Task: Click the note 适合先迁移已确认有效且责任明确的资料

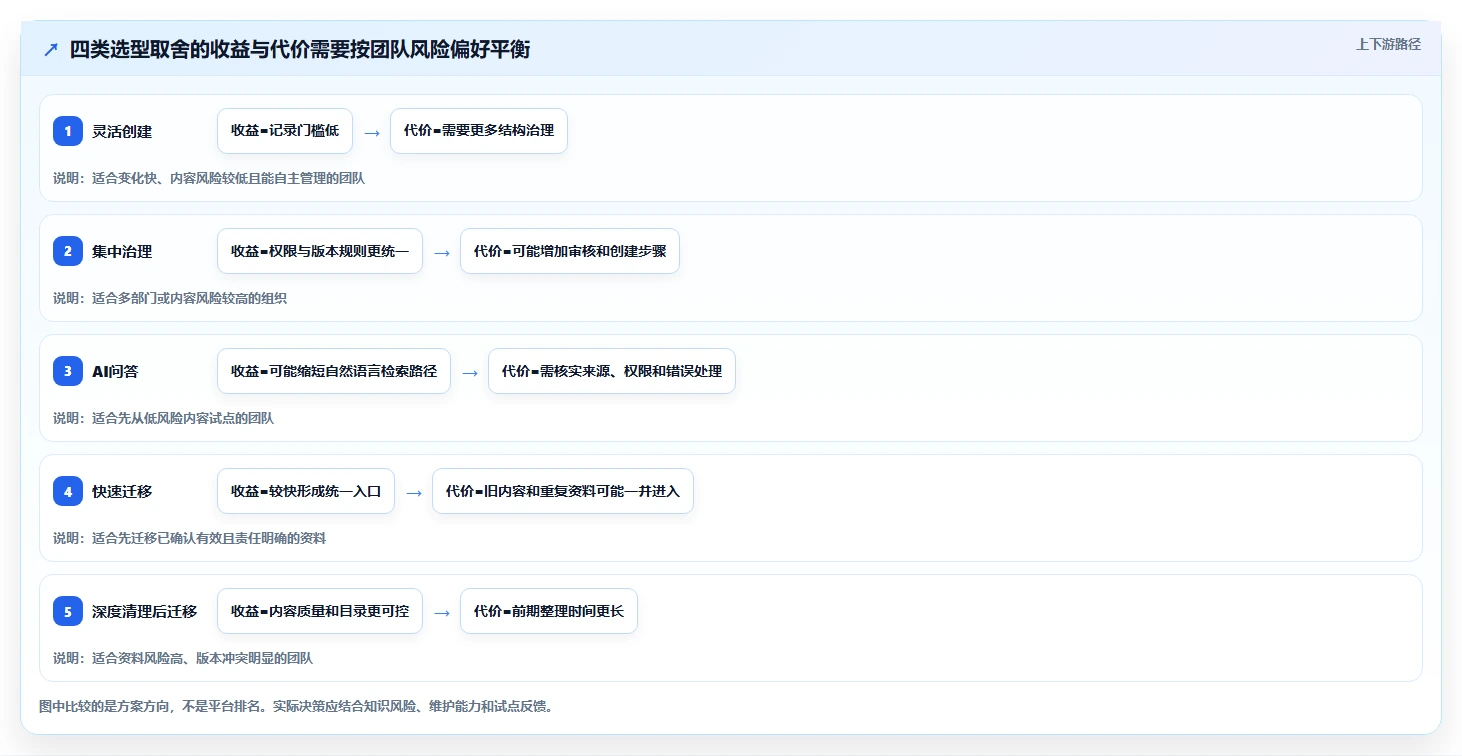Action: point(189,538)
